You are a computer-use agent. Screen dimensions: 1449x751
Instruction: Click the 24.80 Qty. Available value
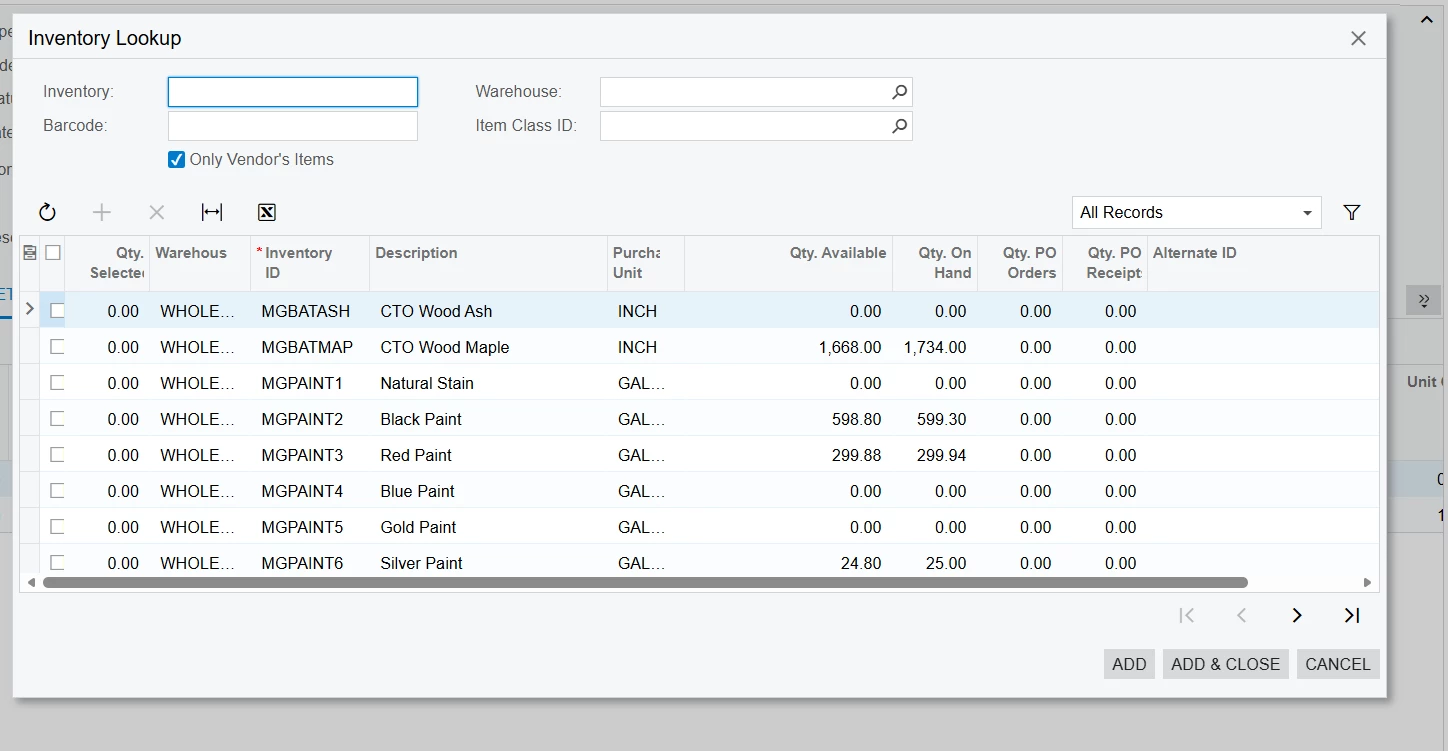pyautogui.click(x=861, y=563)
